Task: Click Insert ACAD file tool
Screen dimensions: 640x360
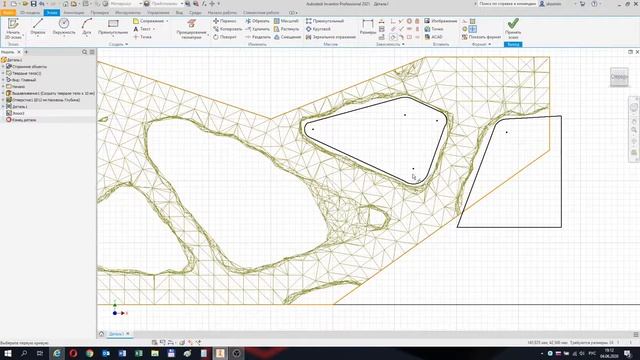Action: click(x=433, y=37)
